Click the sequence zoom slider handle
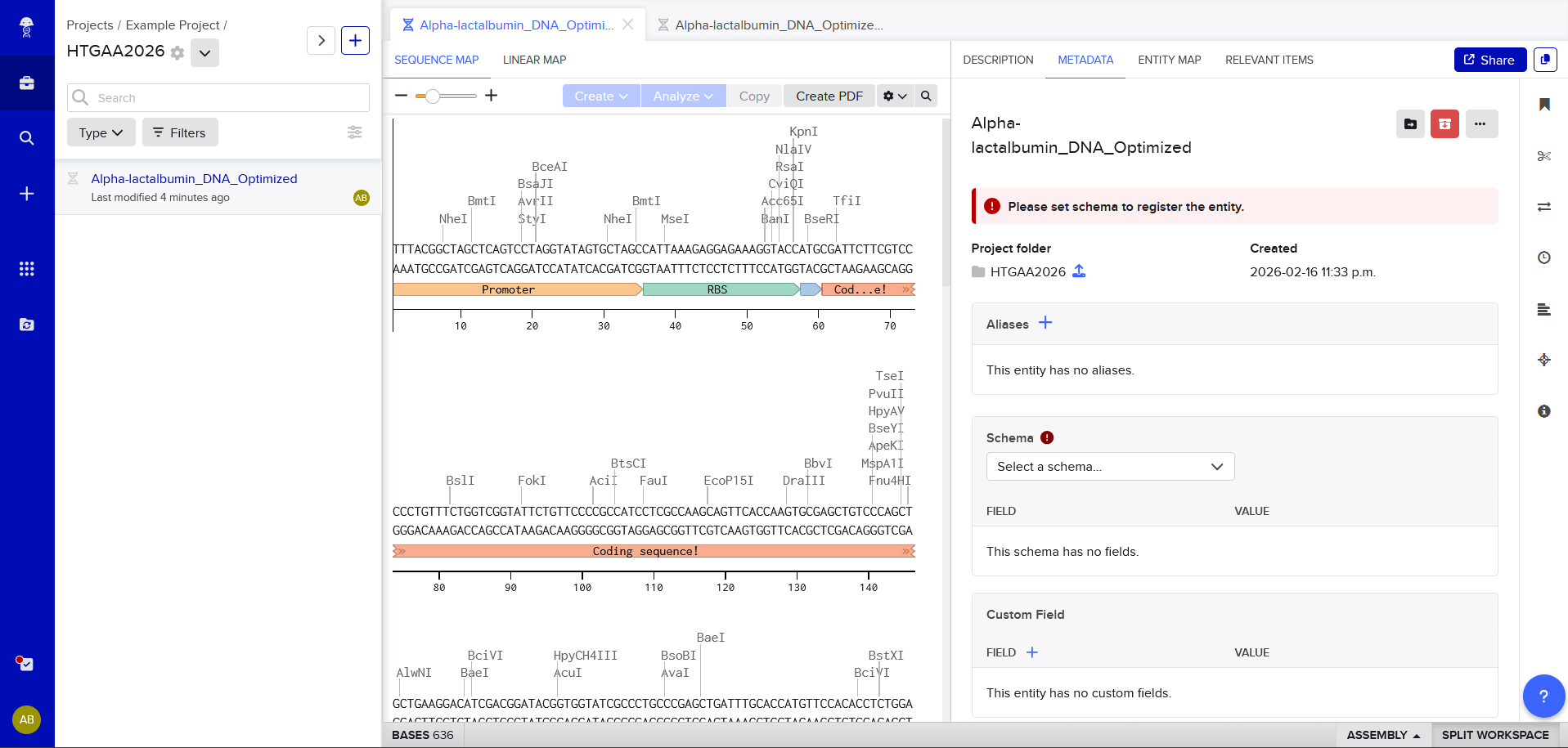This screenshot has height=748, width=1568. [433, 96]
